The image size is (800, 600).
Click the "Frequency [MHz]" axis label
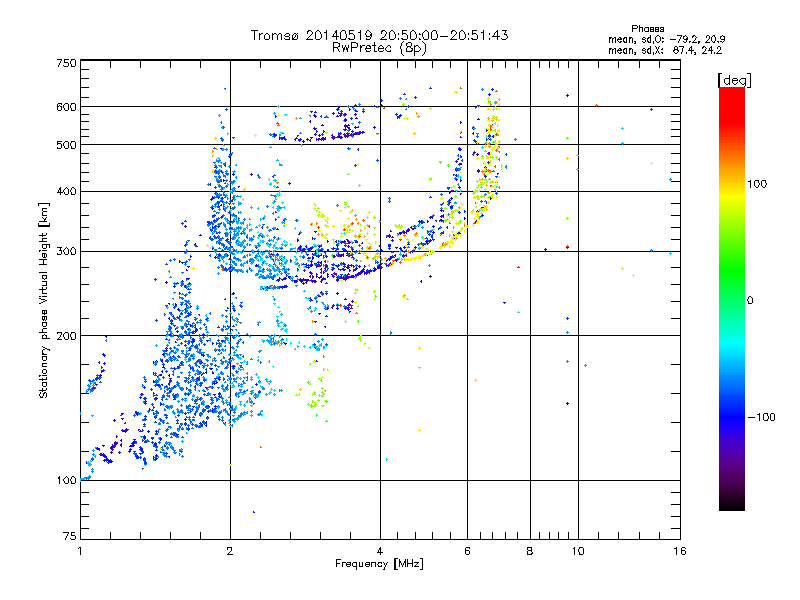click(x=379, y=564)
